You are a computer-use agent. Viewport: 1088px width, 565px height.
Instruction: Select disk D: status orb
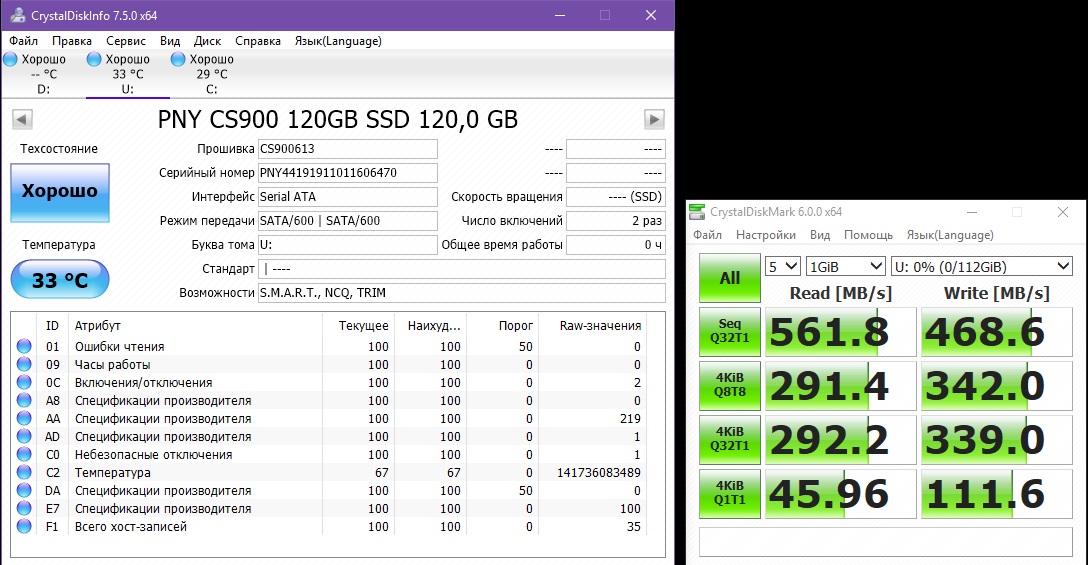tap(10, 59)
